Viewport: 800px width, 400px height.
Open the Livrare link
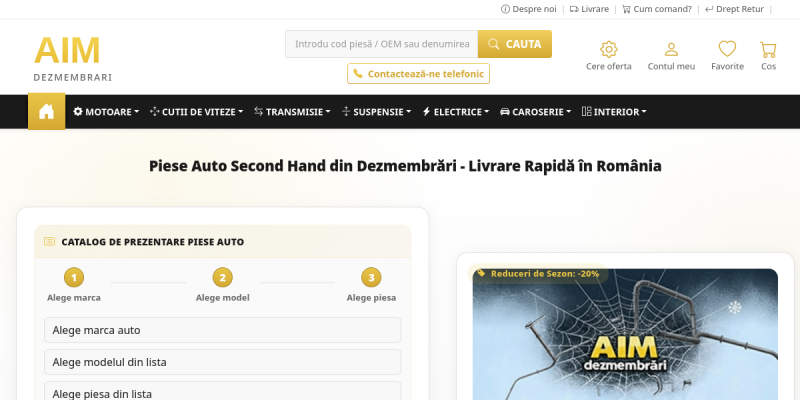pos(589,9)
